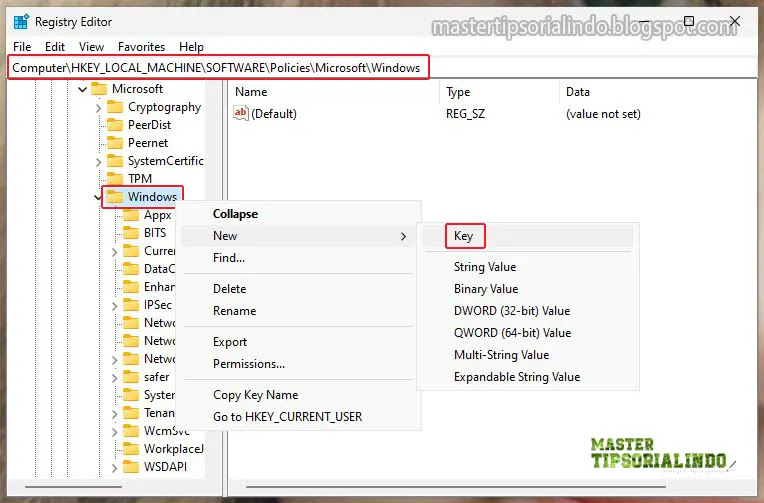Open the Edit menu
Image resolution: width=764 pixels, height=503 pixels.
click(55, 47)
